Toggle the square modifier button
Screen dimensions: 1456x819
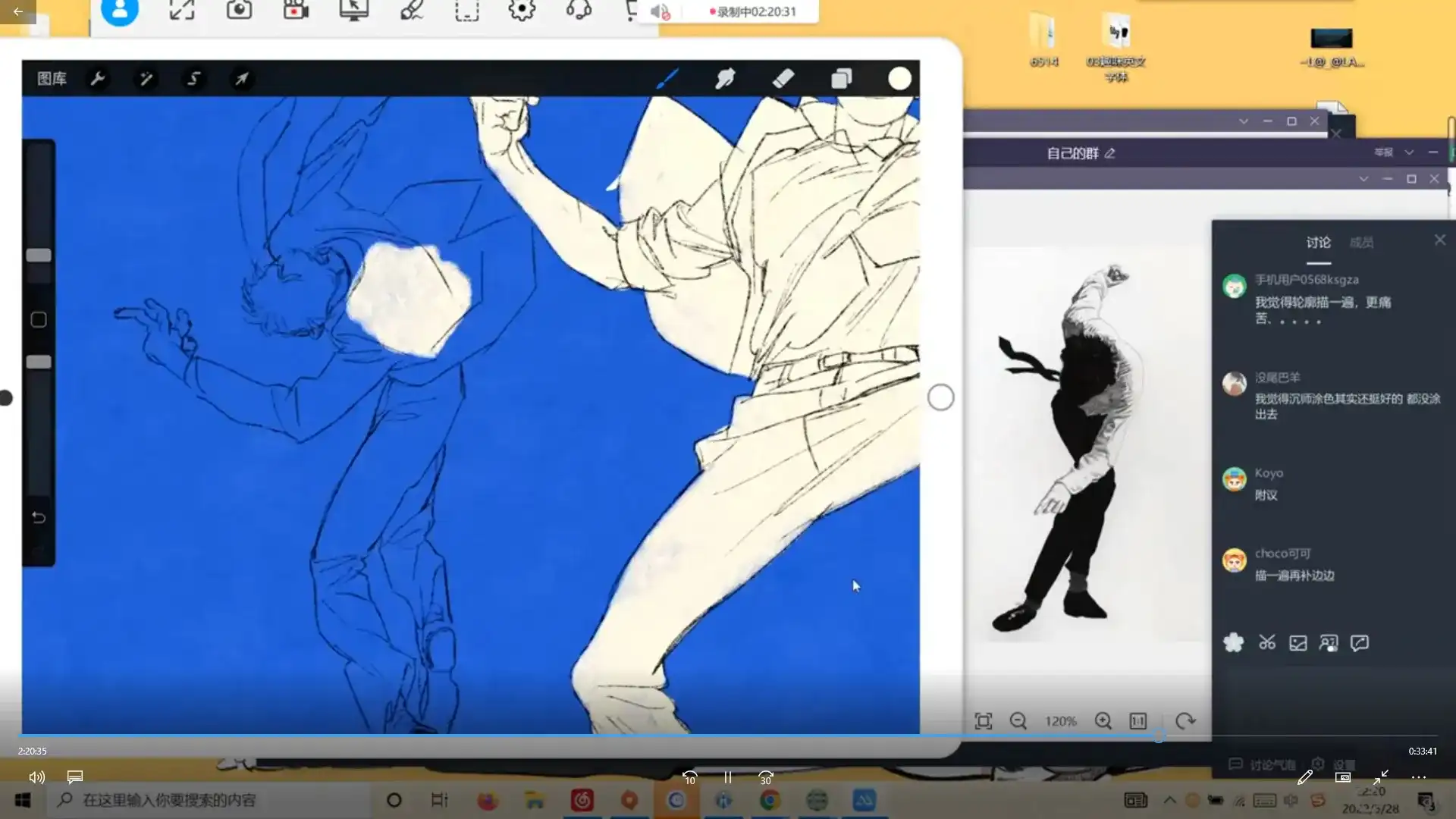coord(39,320)
